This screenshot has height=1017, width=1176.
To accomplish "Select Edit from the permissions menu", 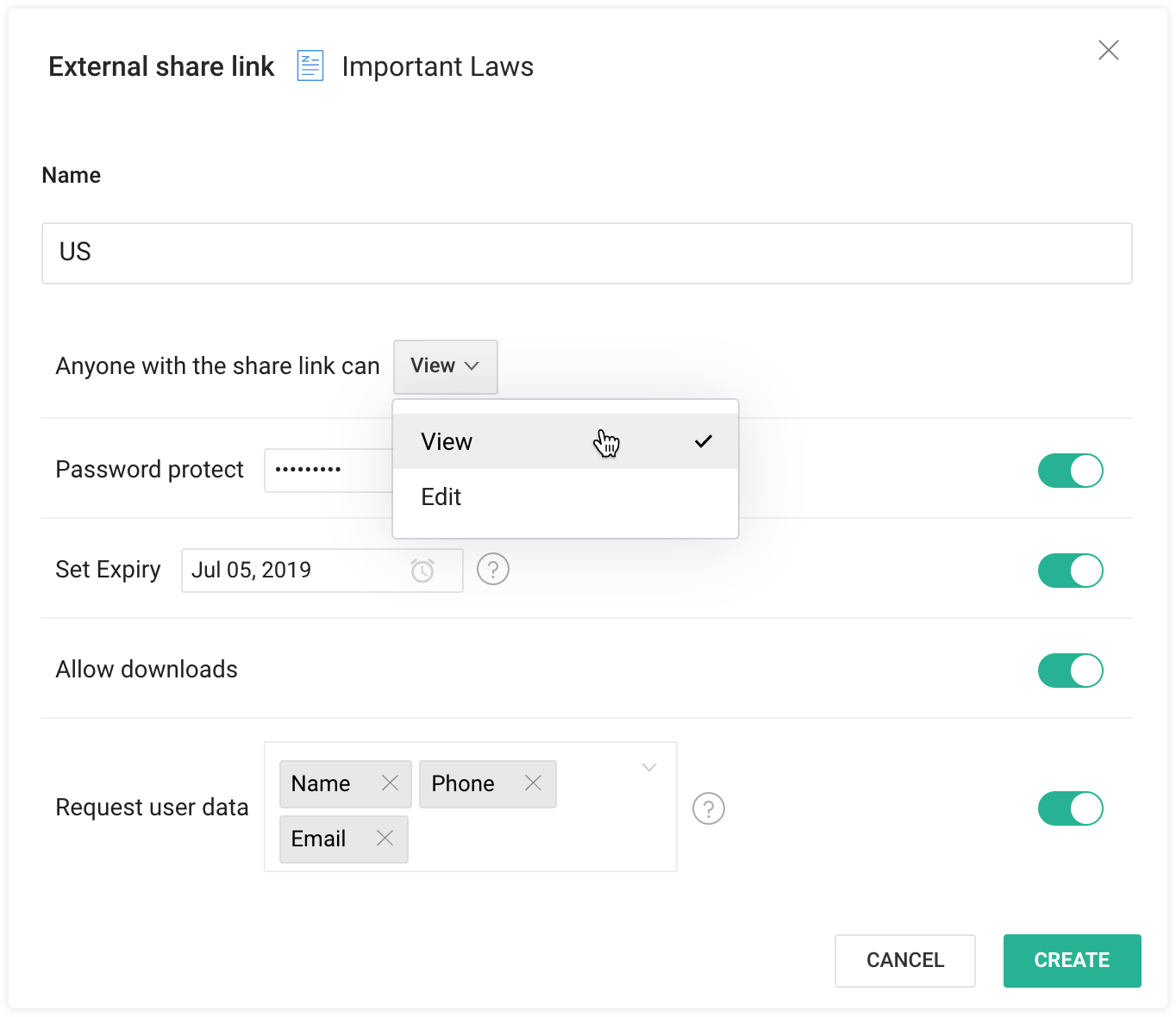I will (441, 496).
